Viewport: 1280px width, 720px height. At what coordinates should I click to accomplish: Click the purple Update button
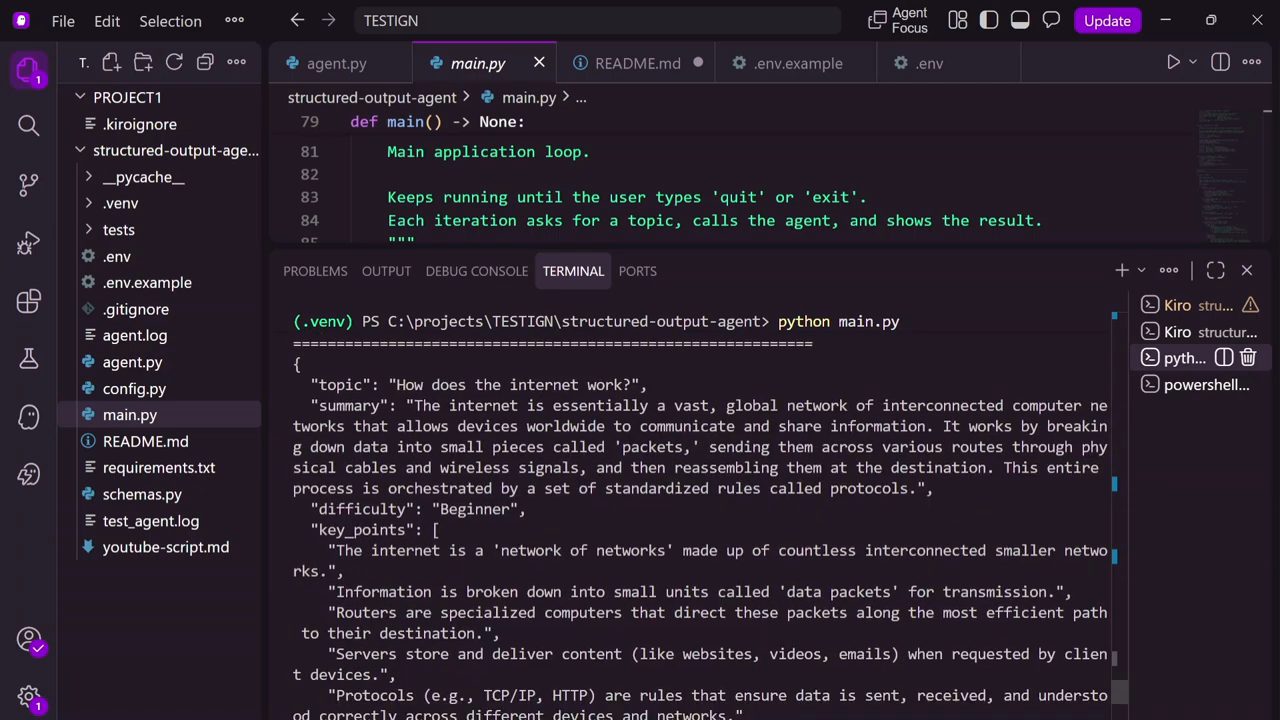pos(1107,20)
